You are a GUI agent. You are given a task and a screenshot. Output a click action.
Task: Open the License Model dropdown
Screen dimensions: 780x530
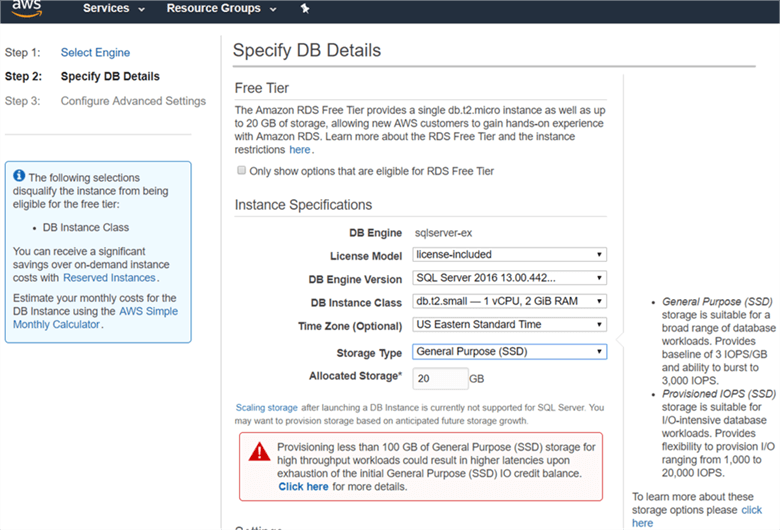click(509, 255)
